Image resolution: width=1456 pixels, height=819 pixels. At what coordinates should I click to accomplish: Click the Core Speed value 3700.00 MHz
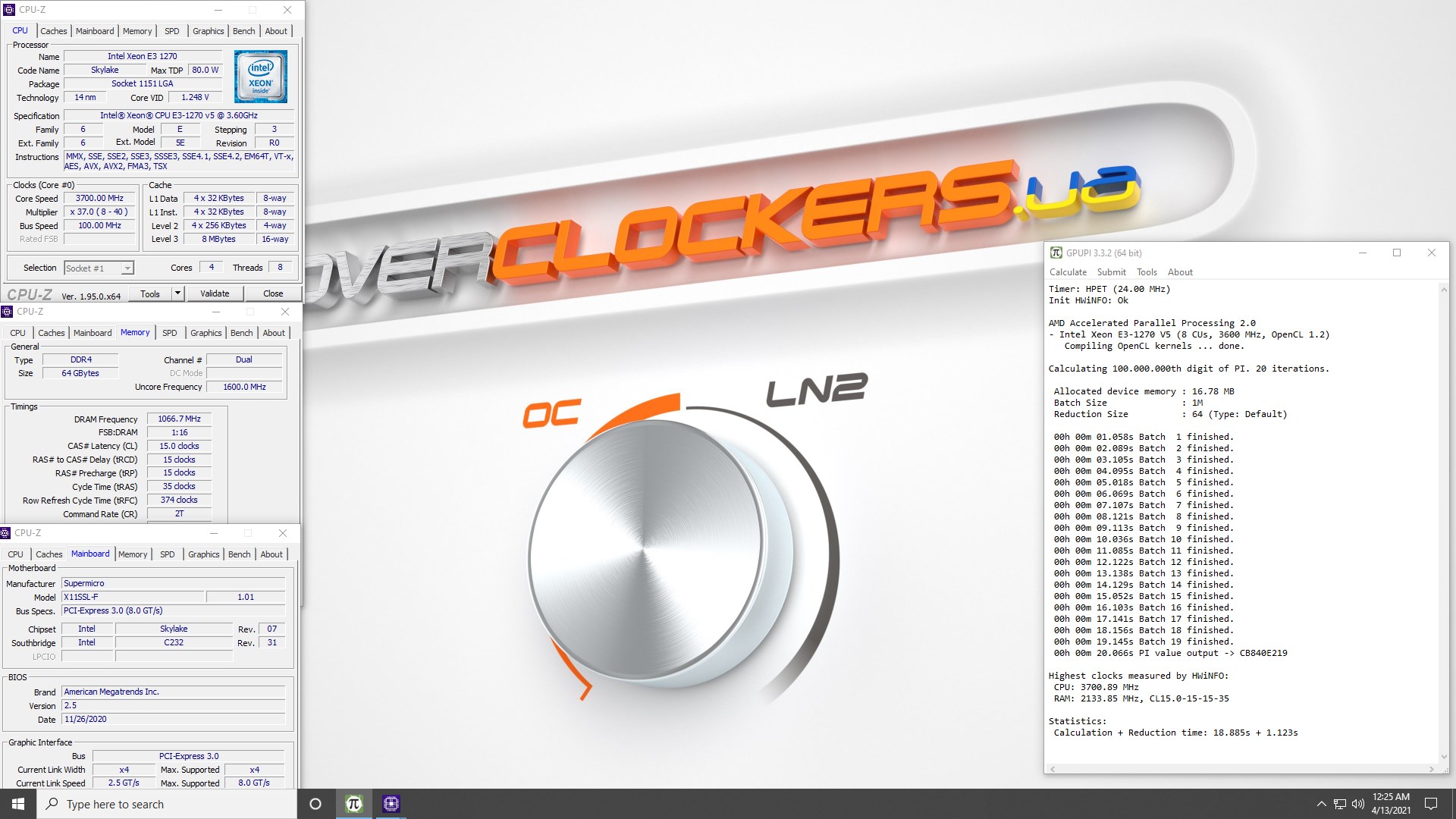[99, 198]
